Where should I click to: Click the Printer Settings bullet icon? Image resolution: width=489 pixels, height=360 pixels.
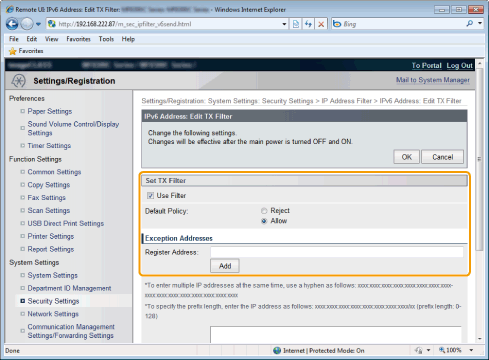(22, 236)
